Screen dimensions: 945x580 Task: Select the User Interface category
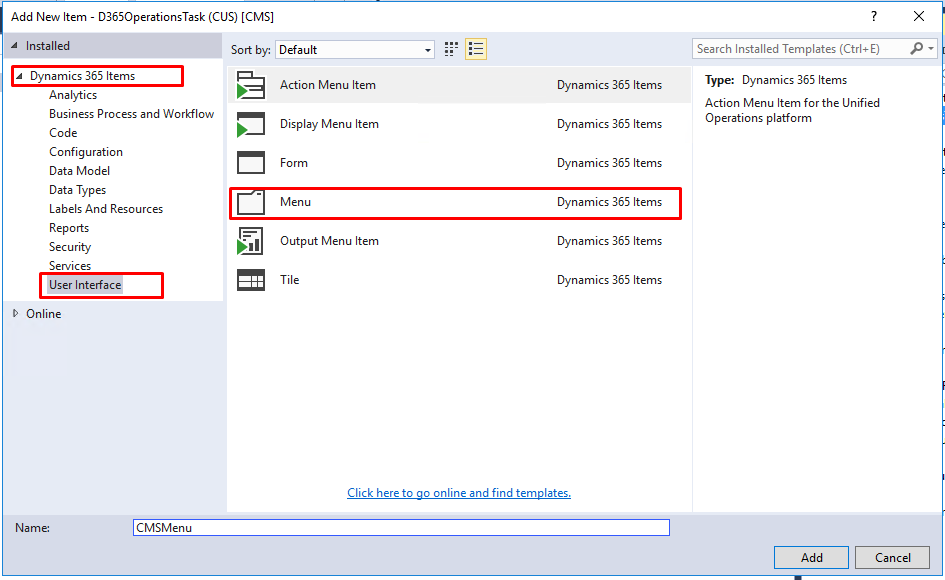click(x=85, y=285)
